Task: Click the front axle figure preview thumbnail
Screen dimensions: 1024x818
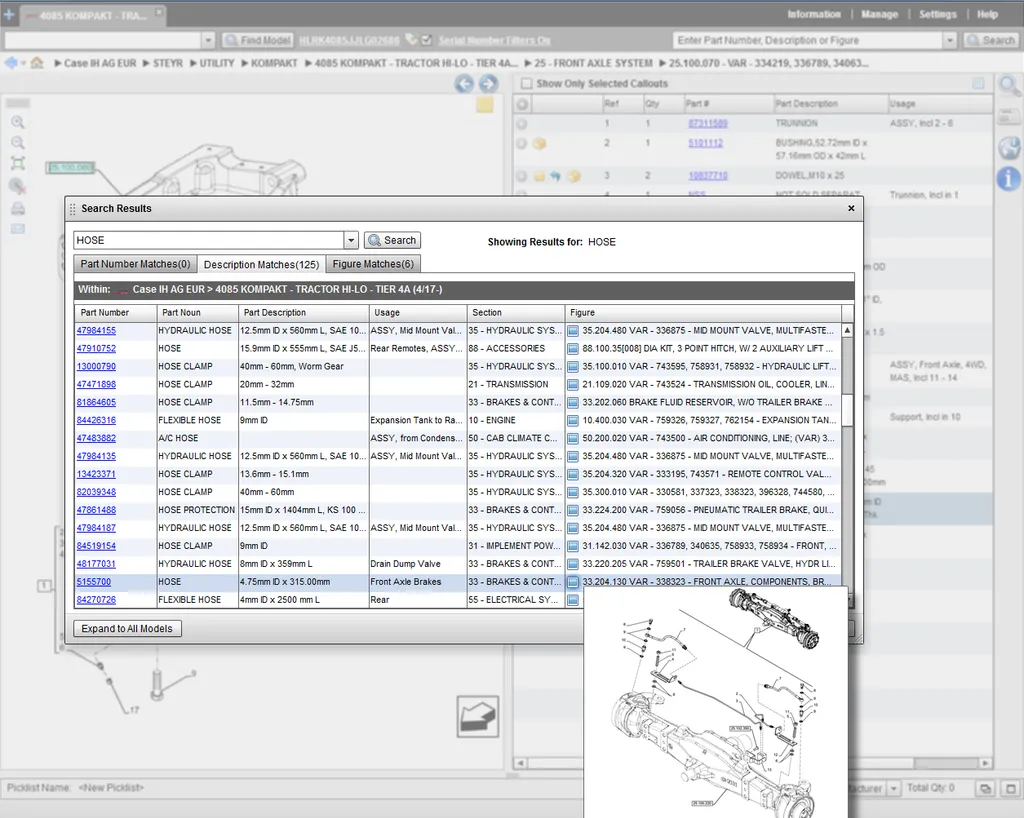Action: click(x=716, y=702)
